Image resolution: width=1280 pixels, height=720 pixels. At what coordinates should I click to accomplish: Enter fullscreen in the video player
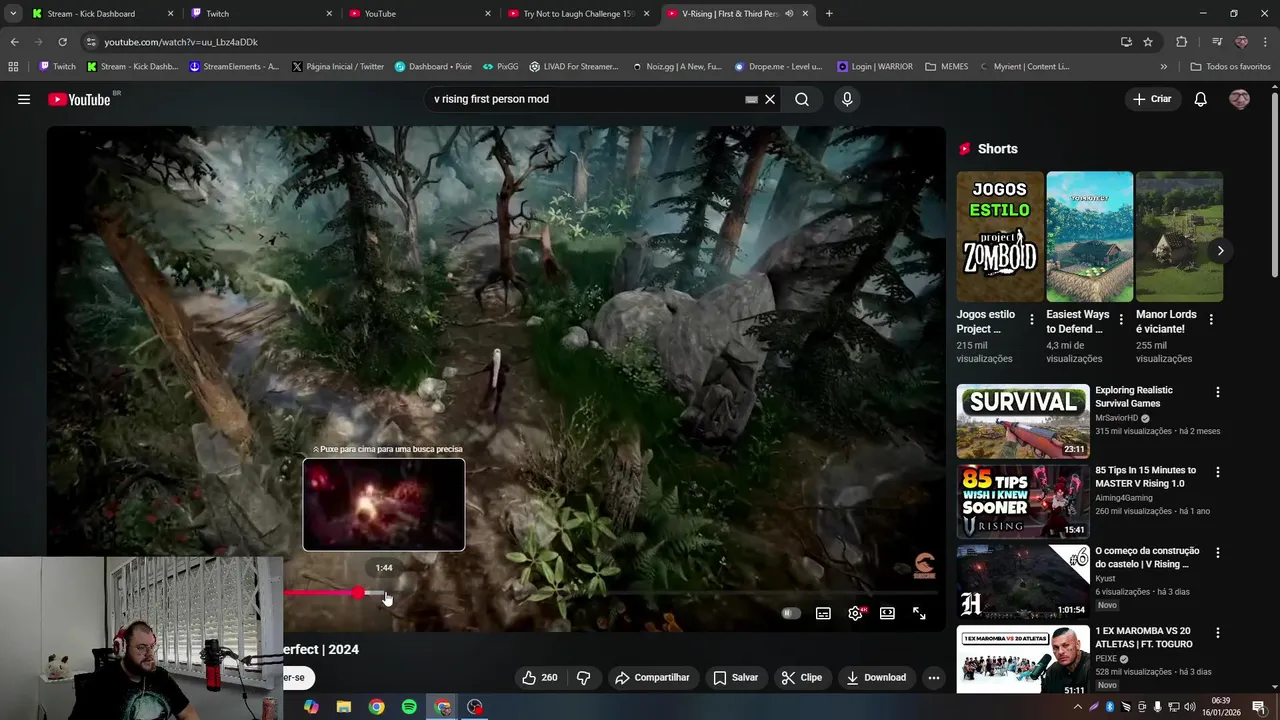(x=919, y=613)
